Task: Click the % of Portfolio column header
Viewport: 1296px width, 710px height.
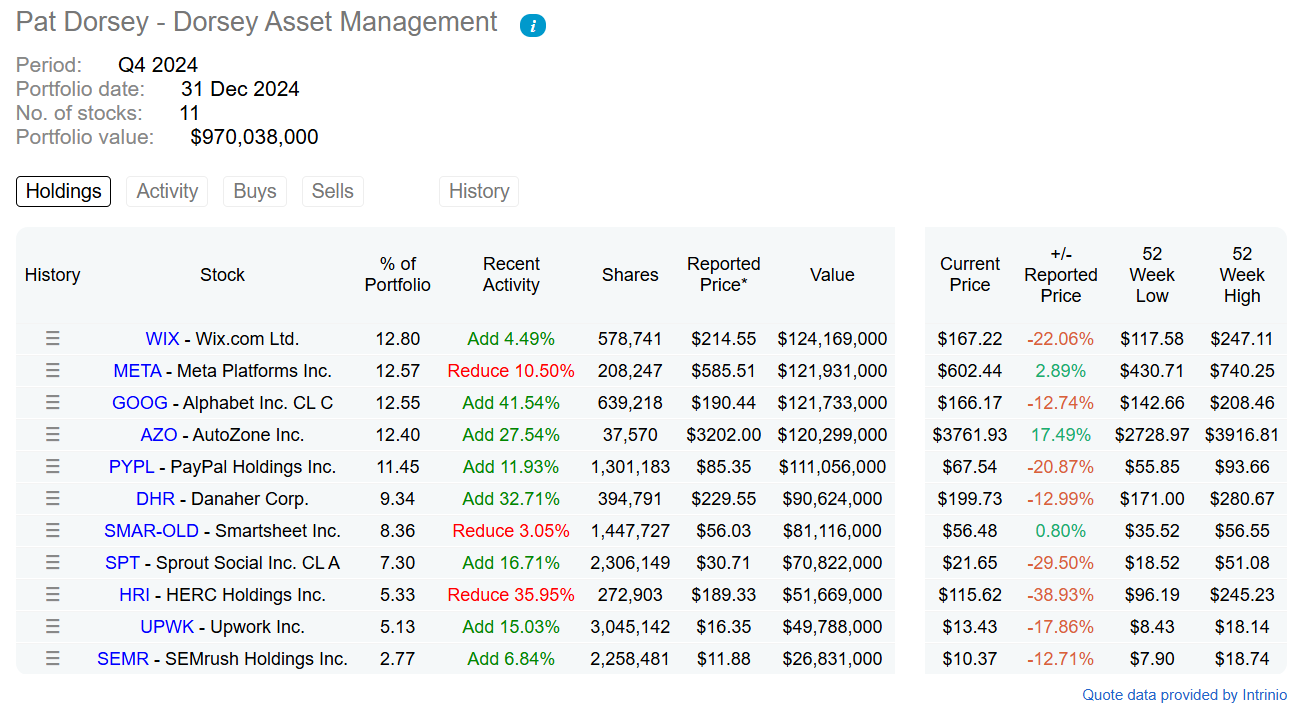Action: (398, 275)
